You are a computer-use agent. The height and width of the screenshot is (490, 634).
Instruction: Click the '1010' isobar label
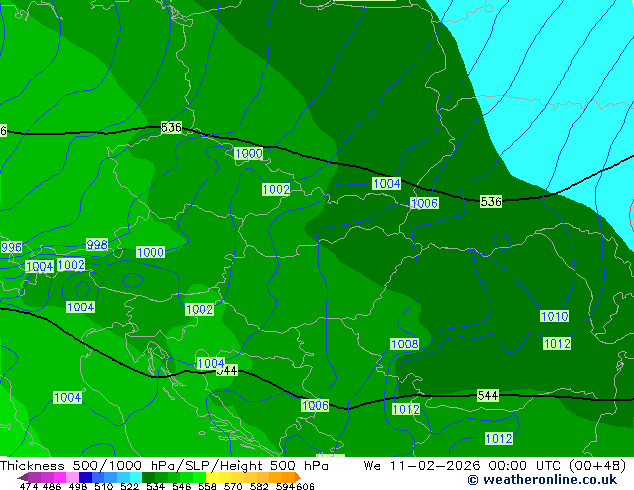click(x=555, y=316)
